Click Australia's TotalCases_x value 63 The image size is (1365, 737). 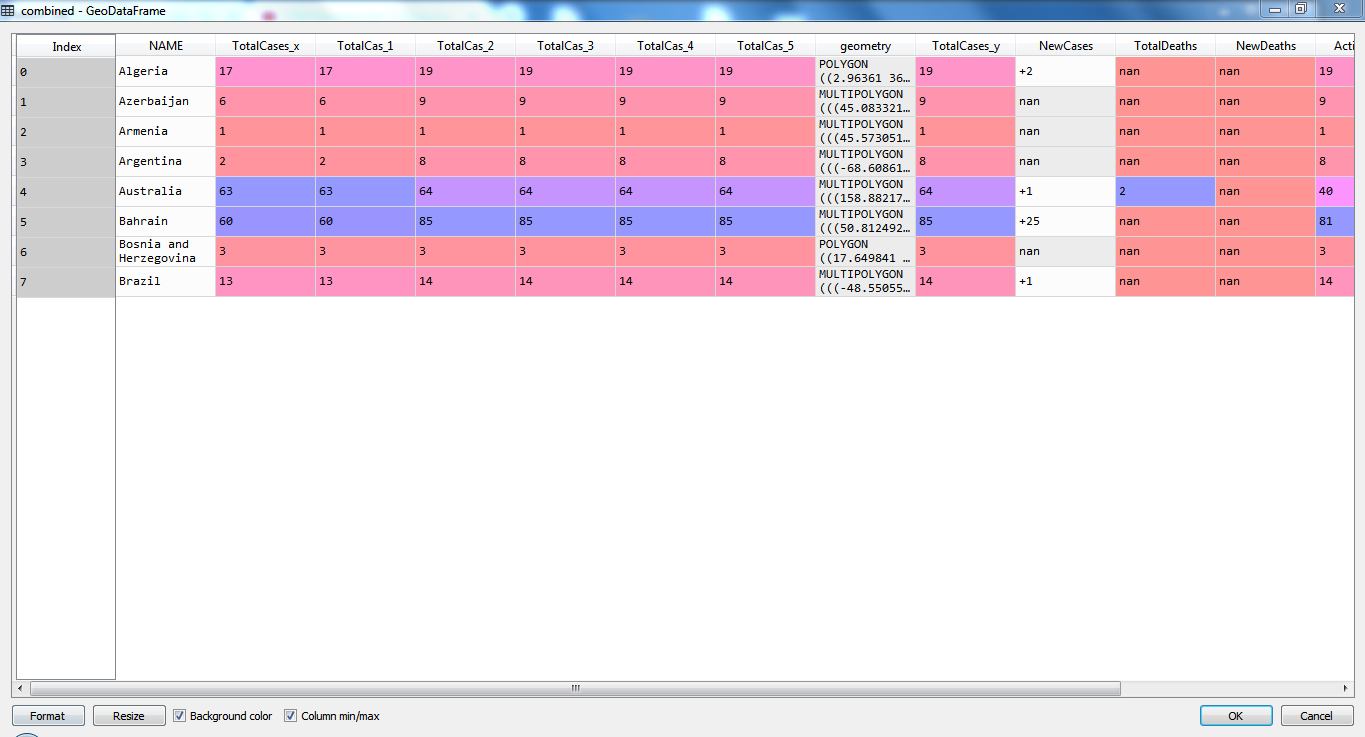click(266, 192)
